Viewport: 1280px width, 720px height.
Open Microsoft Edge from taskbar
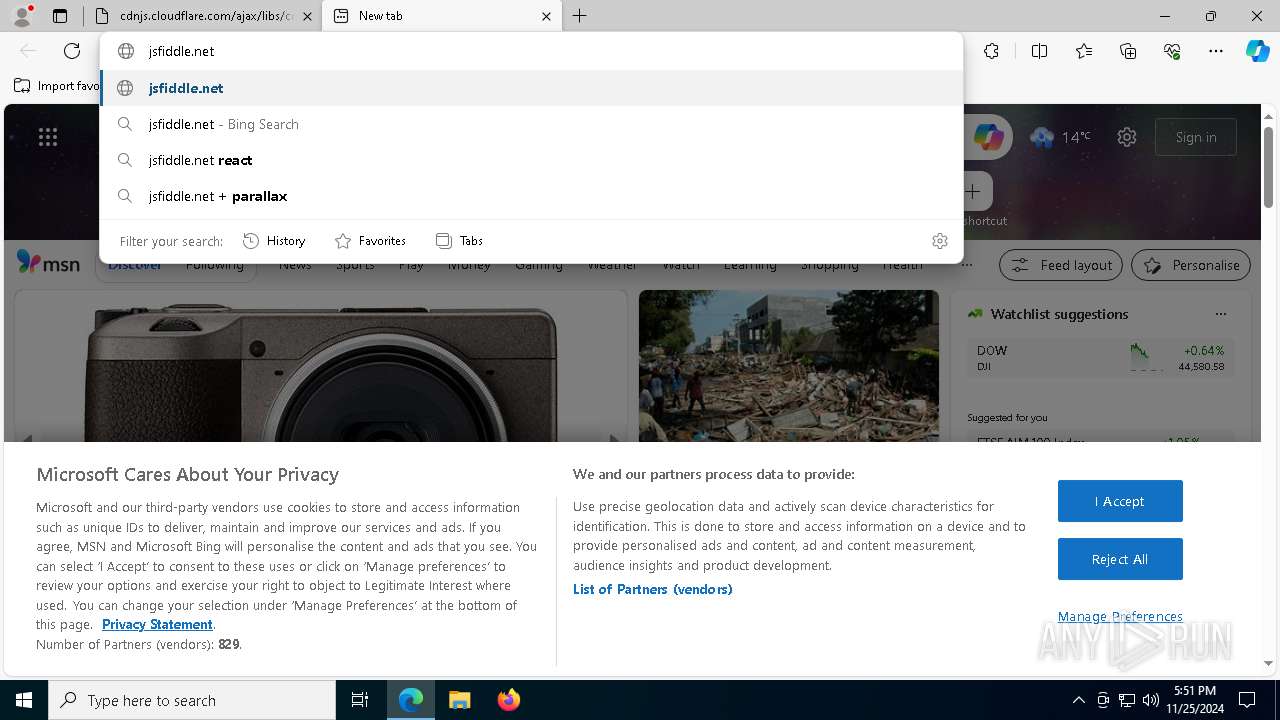(411, 700)
